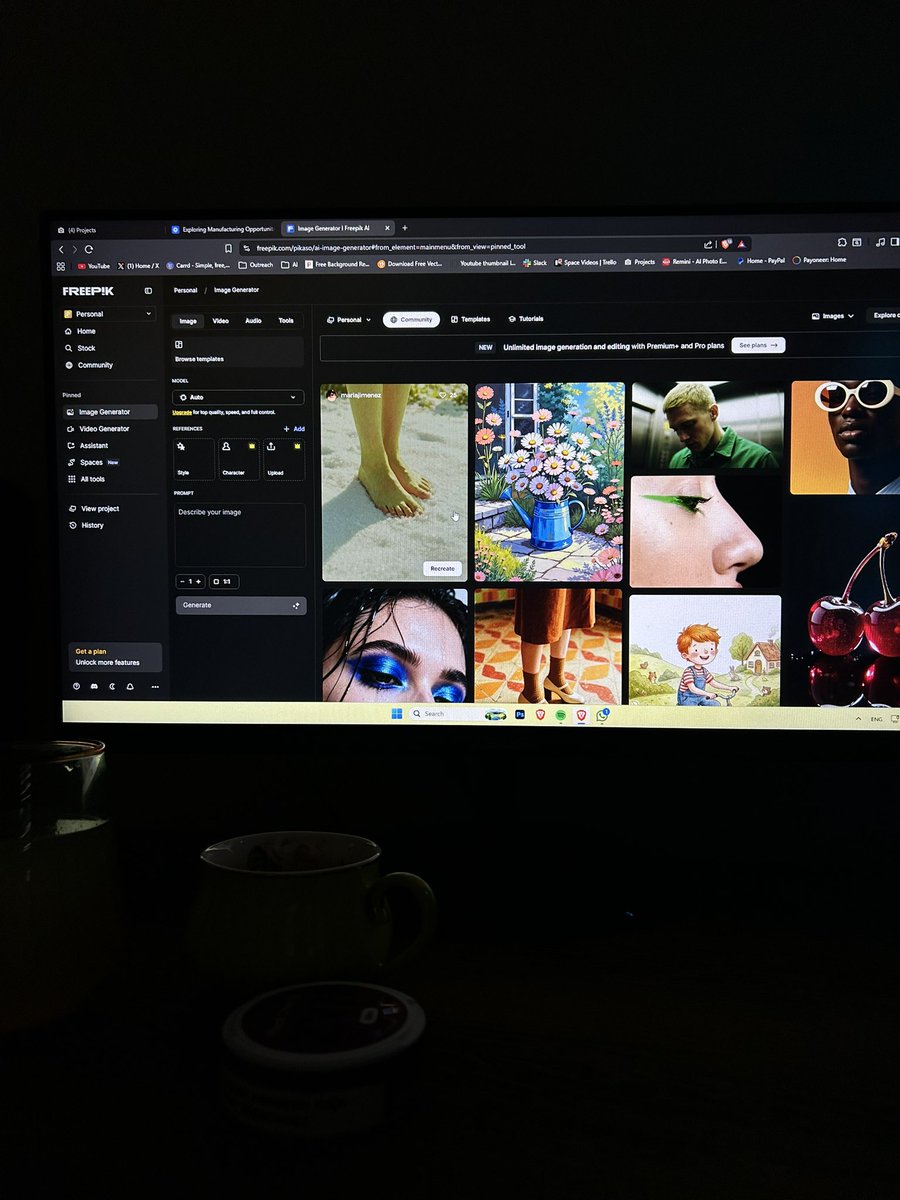Open the Upload reference option
The image size is (900, 1200).
[x=284, y=459]
